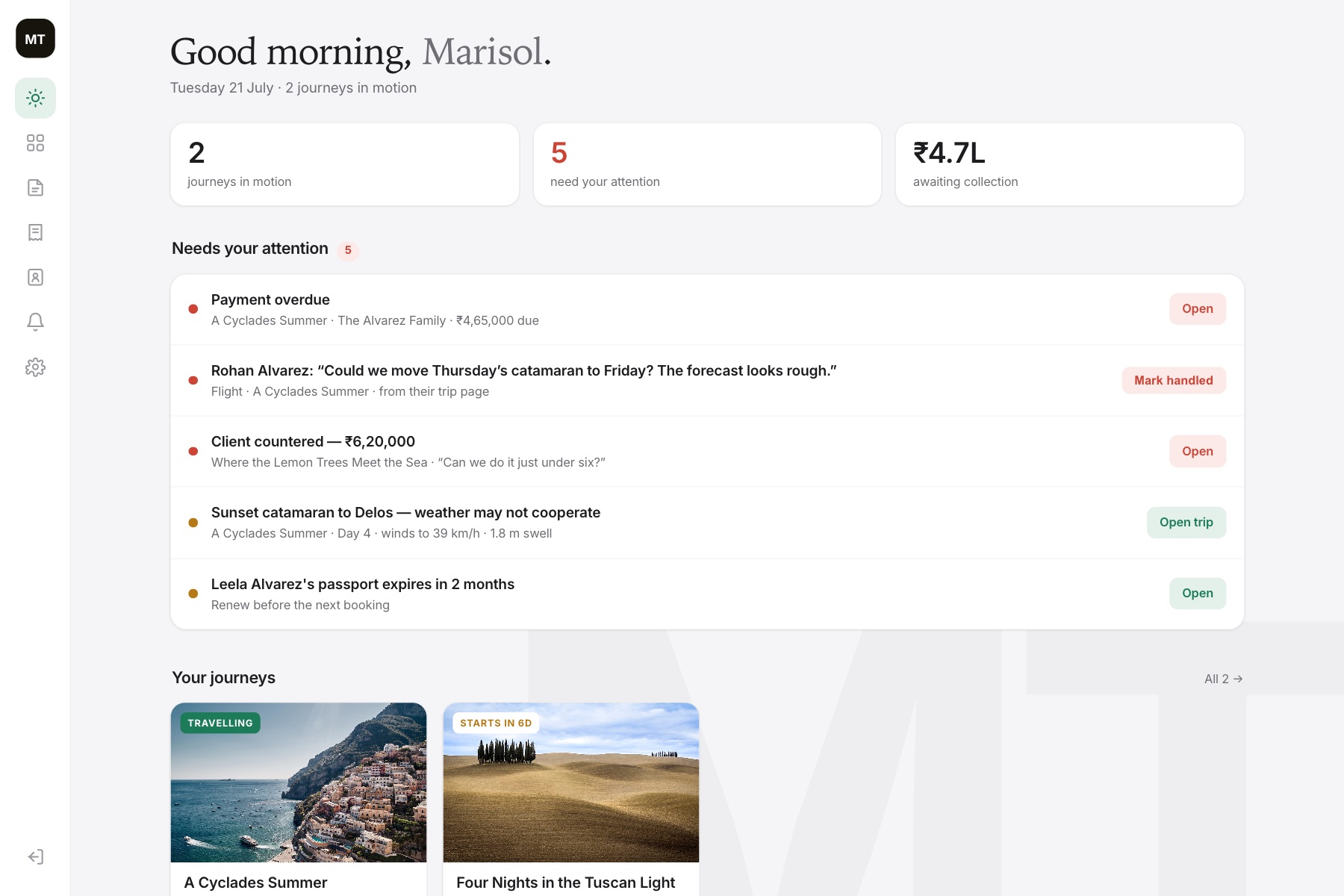Screen dimensions: 1344x896
Task: Click the Client countered — ₹6,20,000 title
Action: pyautogui.click(x=313, y=441)
